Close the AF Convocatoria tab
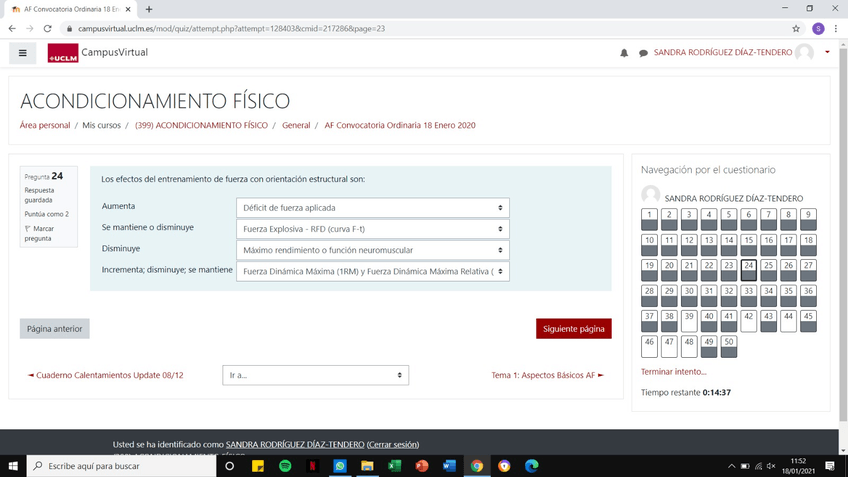 click(x=128, y=9)
